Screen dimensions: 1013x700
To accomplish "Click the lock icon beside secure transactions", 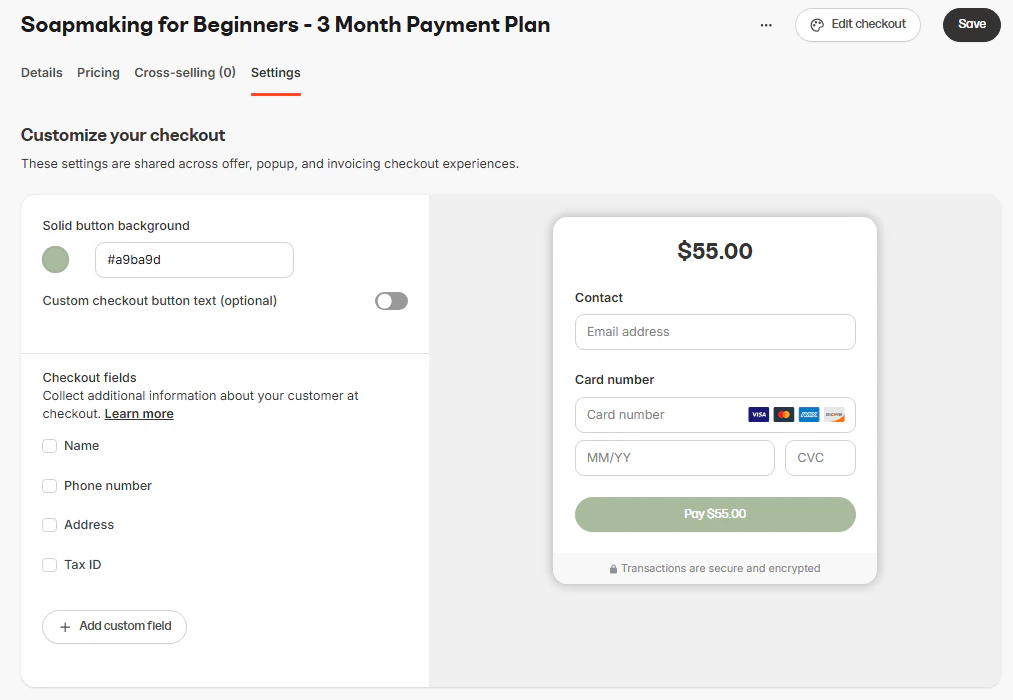I will 613,569.
